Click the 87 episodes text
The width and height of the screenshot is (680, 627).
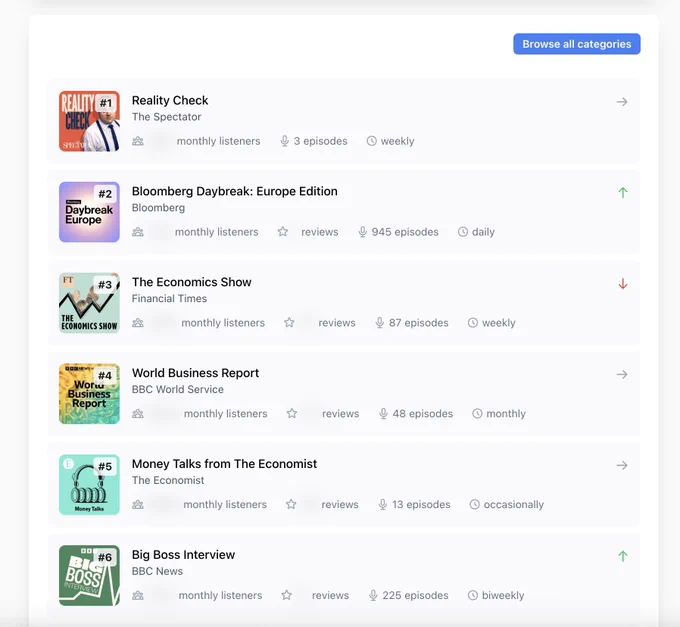[x=418, y=323]
